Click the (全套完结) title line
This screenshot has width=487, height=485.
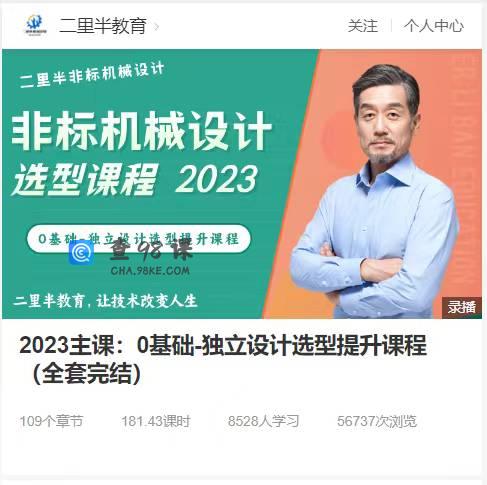pos(87,373)
